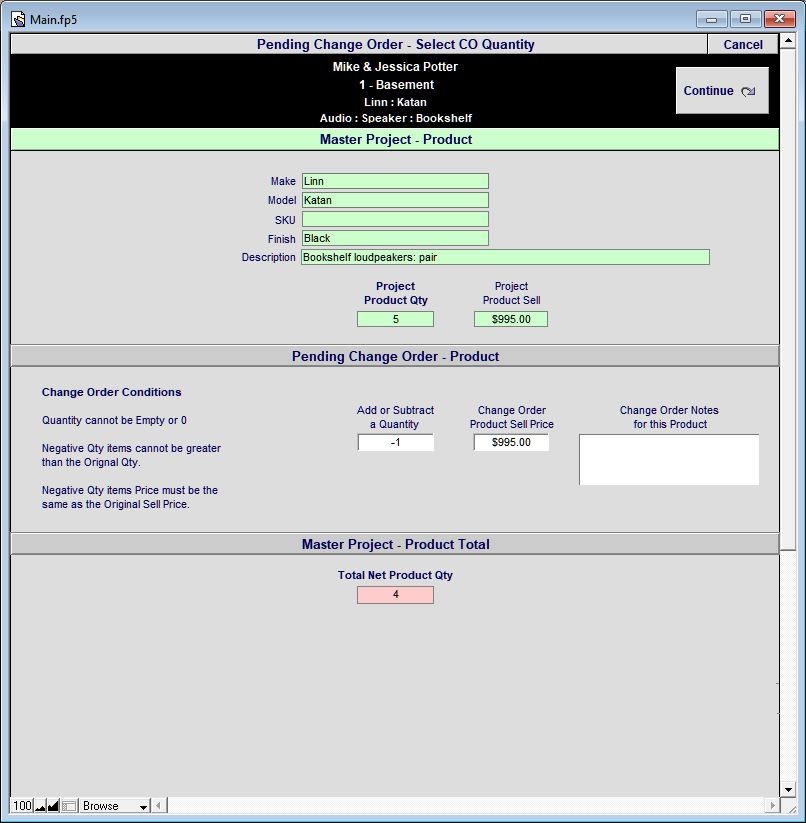Screen dimensions: 806x823
Task: Click the horizontal scrollbar left arrow
Action: [159, 805]
